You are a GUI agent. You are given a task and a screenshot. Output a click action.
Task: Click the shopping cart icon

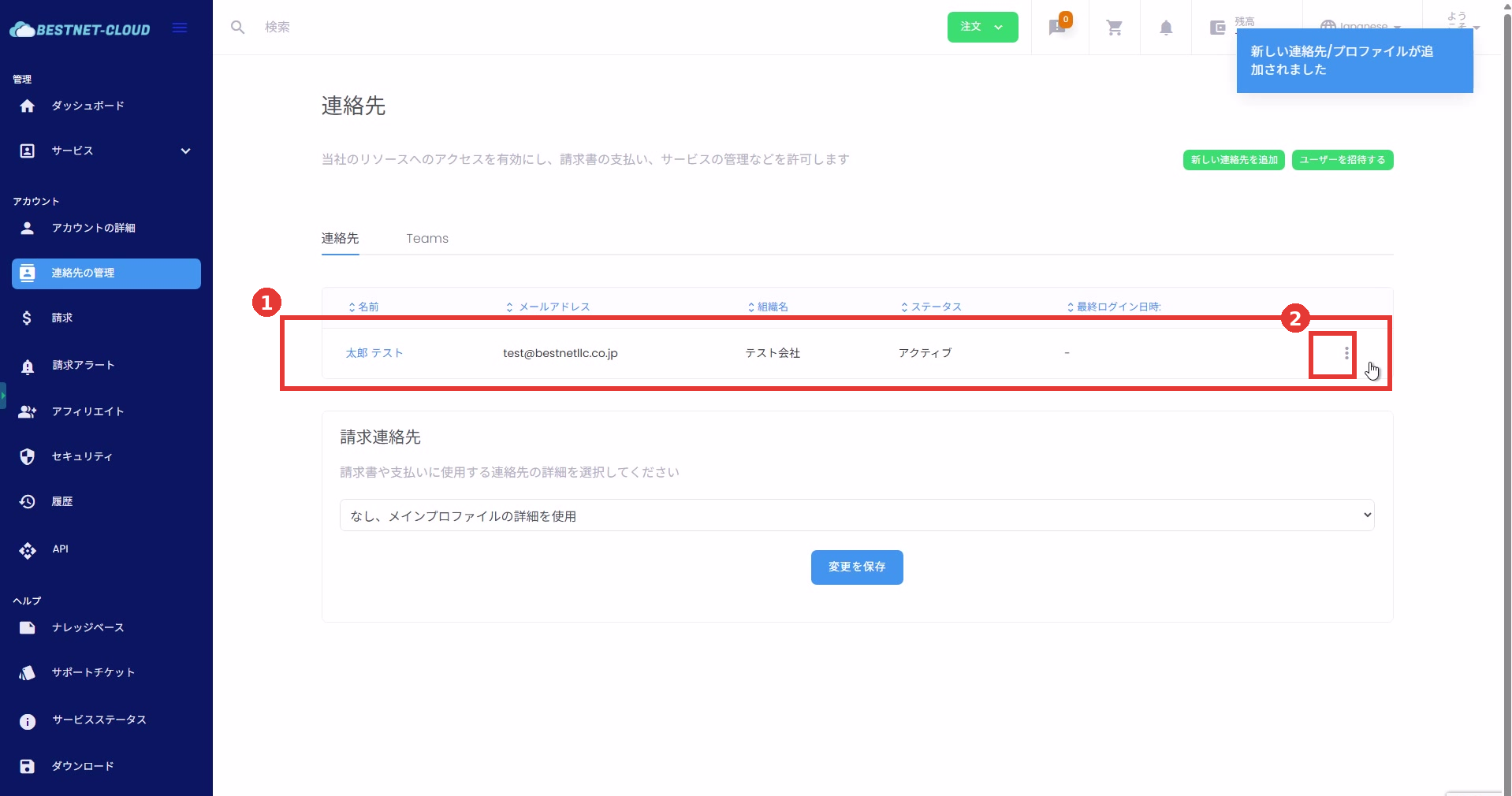(x=1114, y=28)
